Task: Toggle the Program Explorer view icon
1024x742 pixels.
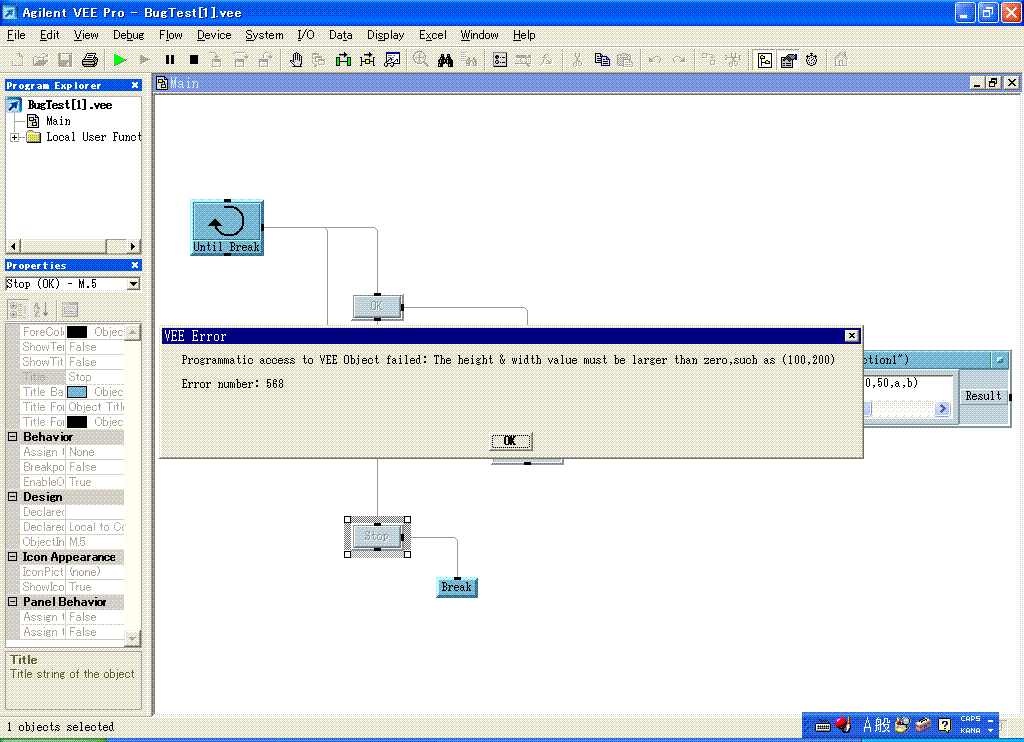Action: [765, 60]
